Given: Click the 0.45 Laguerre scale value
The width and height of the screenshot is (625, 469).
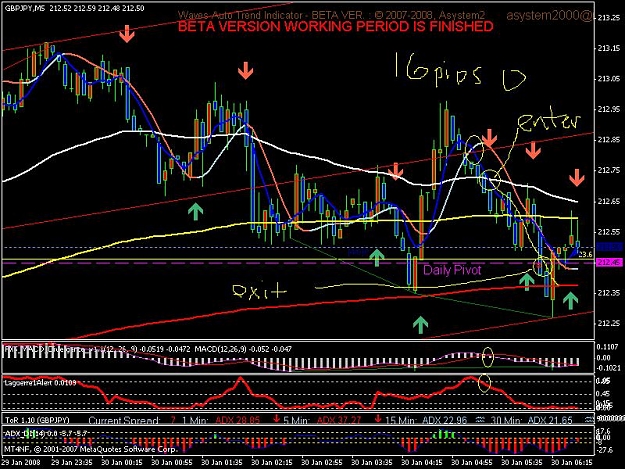Looking at the screenshot, I should point(603,394).
